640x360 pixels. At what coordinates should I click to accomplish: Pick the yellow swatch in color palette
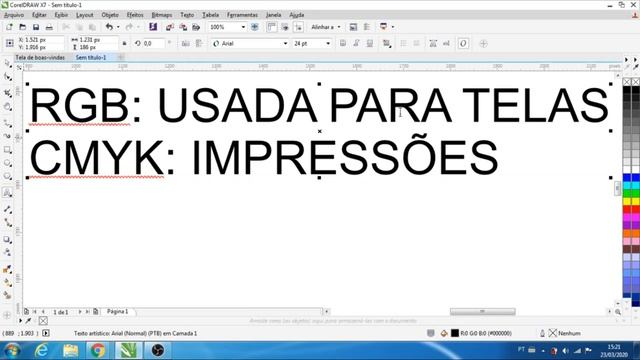[627, 201]
